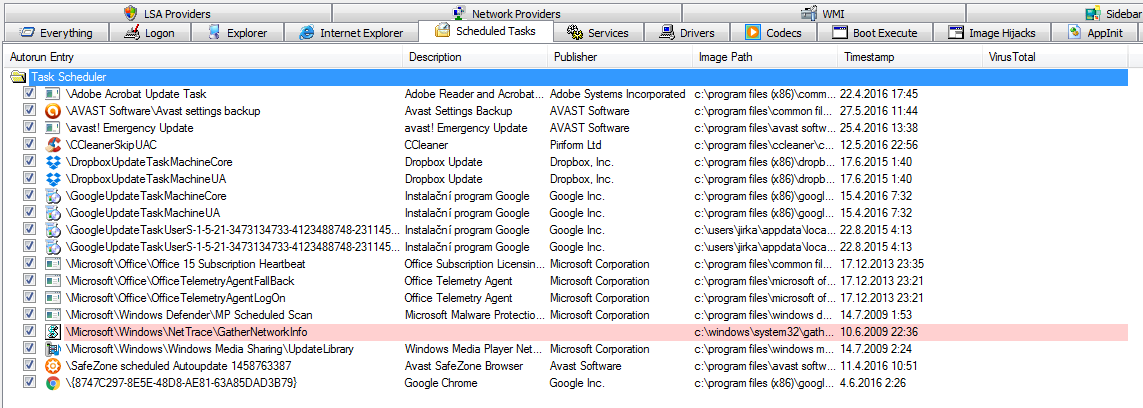Disable the avast! Emergency Update entry checkbox

click(30, 128)
